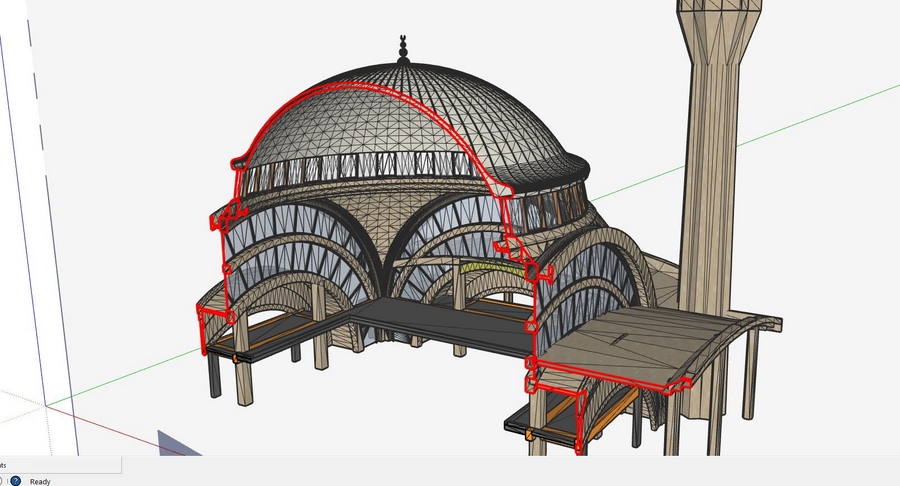Select the yellow-green element inside the building
Viewport: 900px width, 486px height.
click(x=490, y=265)
